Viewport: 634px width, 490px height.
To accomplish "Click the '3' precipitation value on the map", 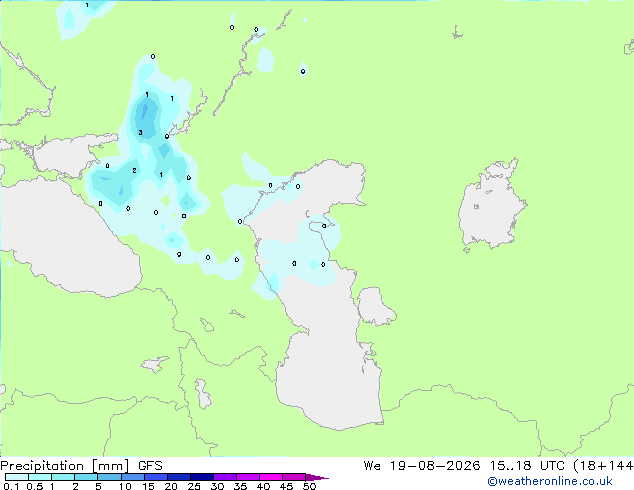I will [140, 133].
